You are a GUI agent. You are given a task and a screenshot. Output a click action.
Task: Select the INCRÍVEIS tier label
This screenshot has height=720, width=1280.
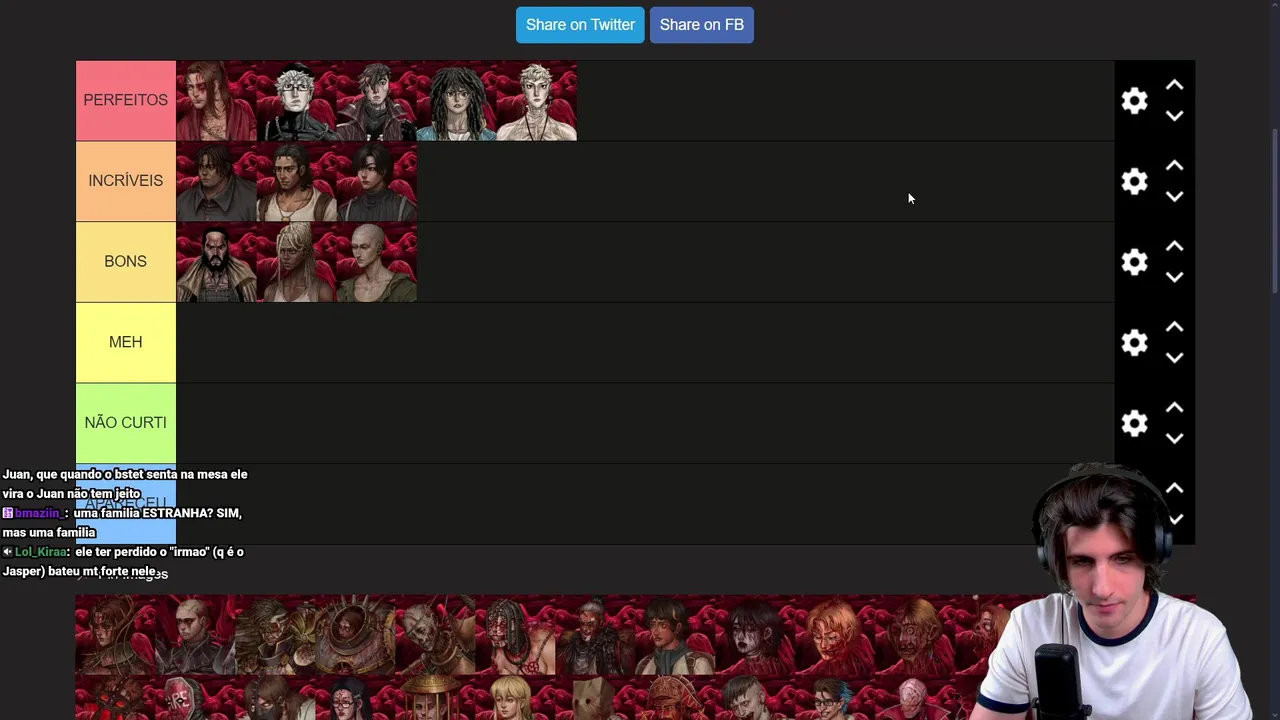click(126, 181)
